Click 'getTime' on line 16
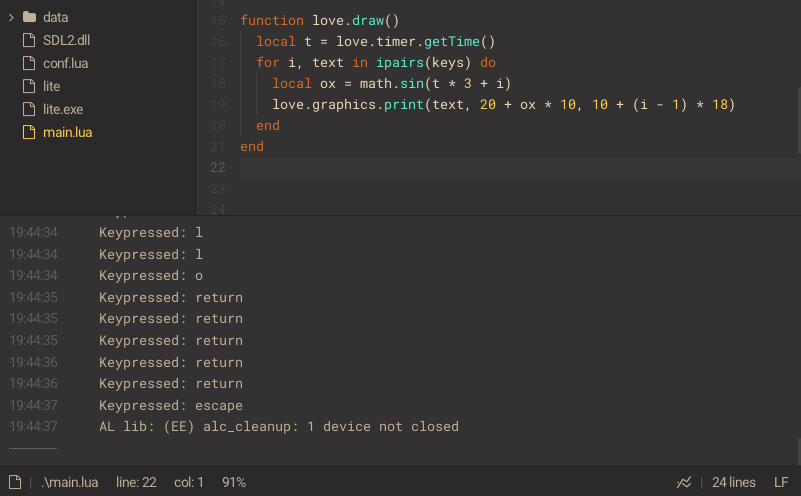This screenshot has width=801, height=496. coord(452,41)
